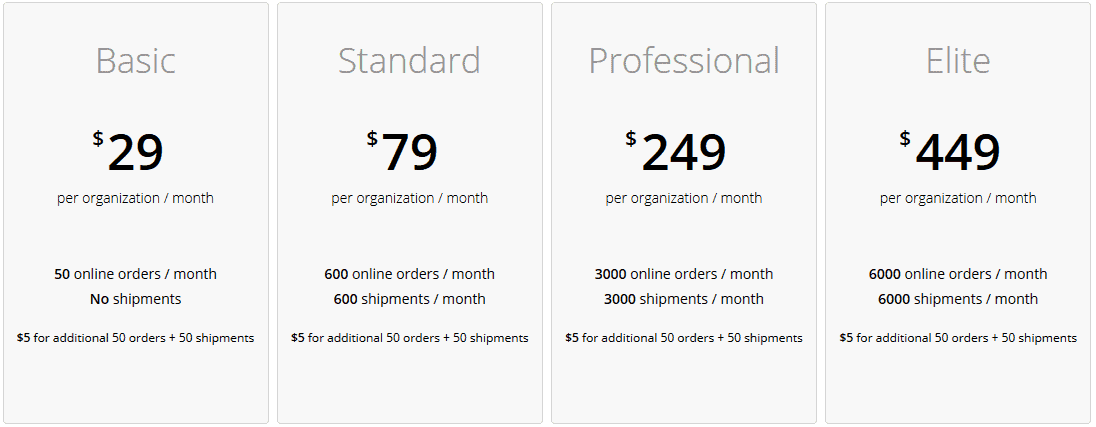Select the Standard plan heading

409,61
